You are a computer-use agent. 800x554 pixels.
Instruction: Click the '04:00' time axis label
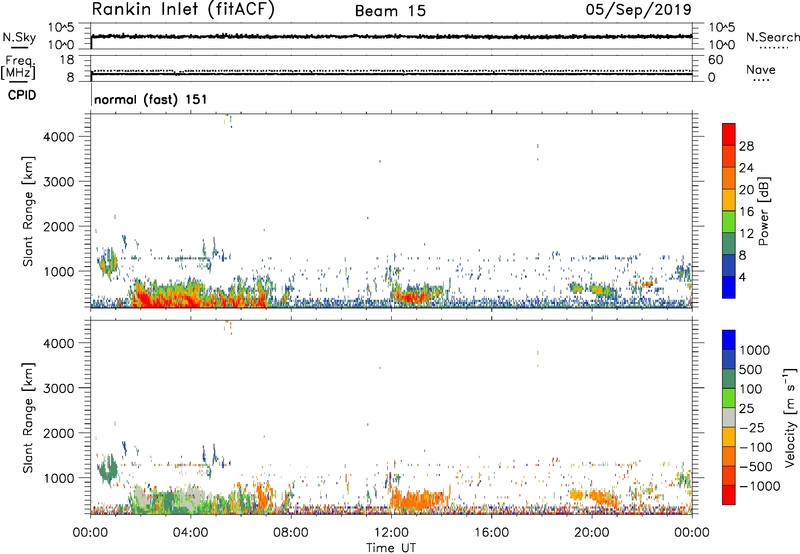[x=190, y=533]
